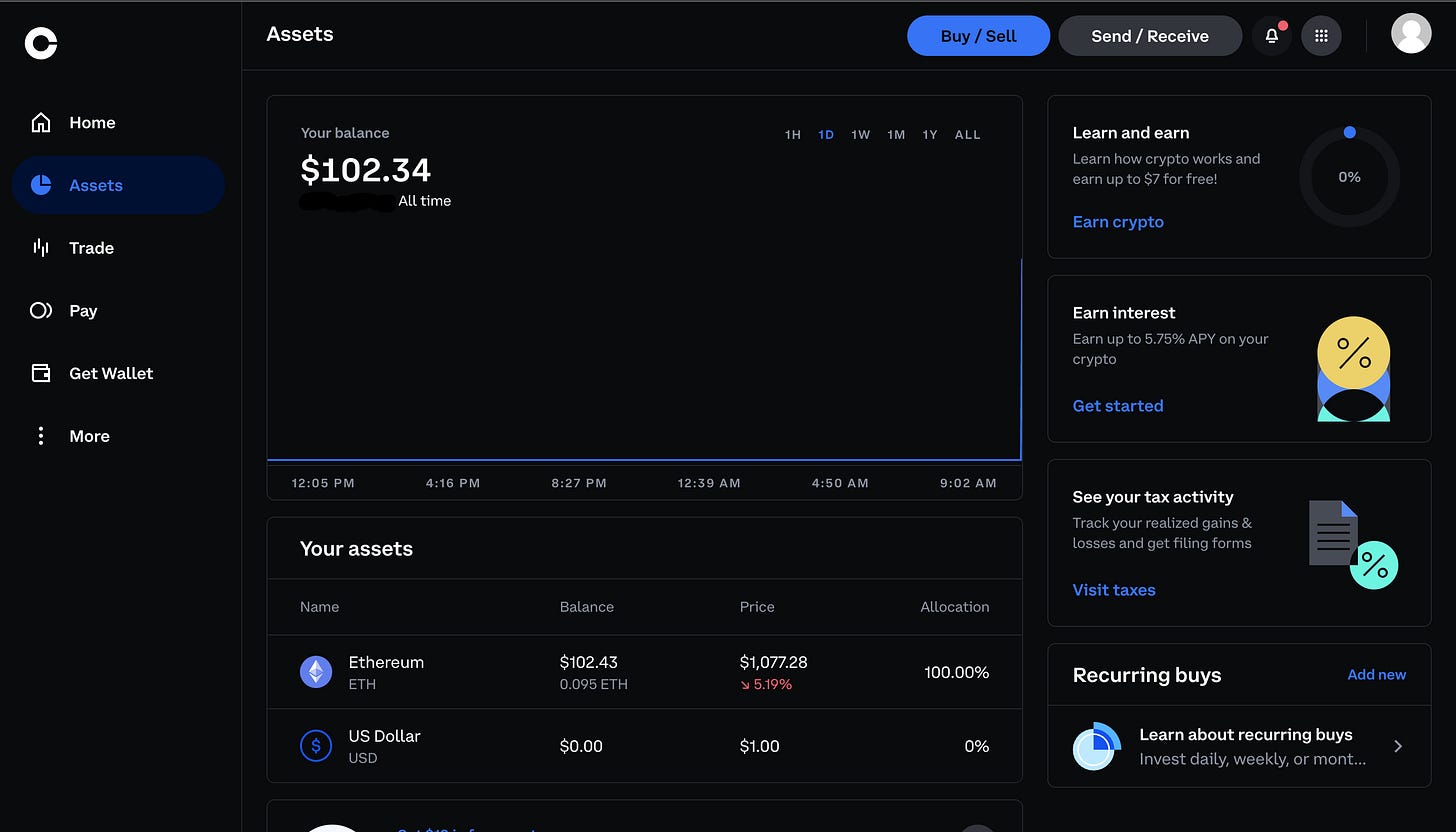Viewport: 1456px width, 832px height.
Task: Click the More three-dots icon
Action: tap(41, 436)
